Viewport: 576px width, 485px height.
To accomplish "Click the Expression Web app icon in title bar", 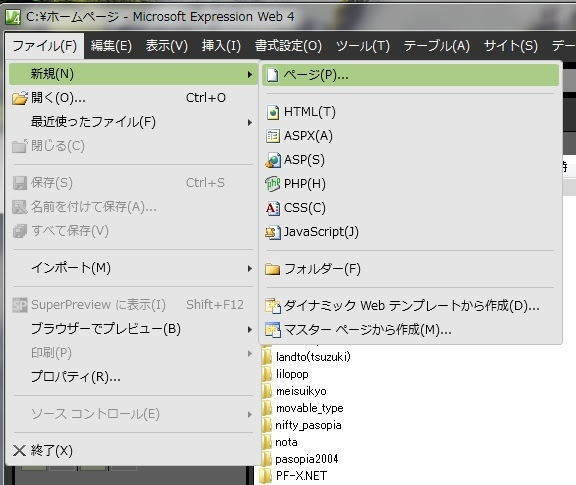I will 13,17.
